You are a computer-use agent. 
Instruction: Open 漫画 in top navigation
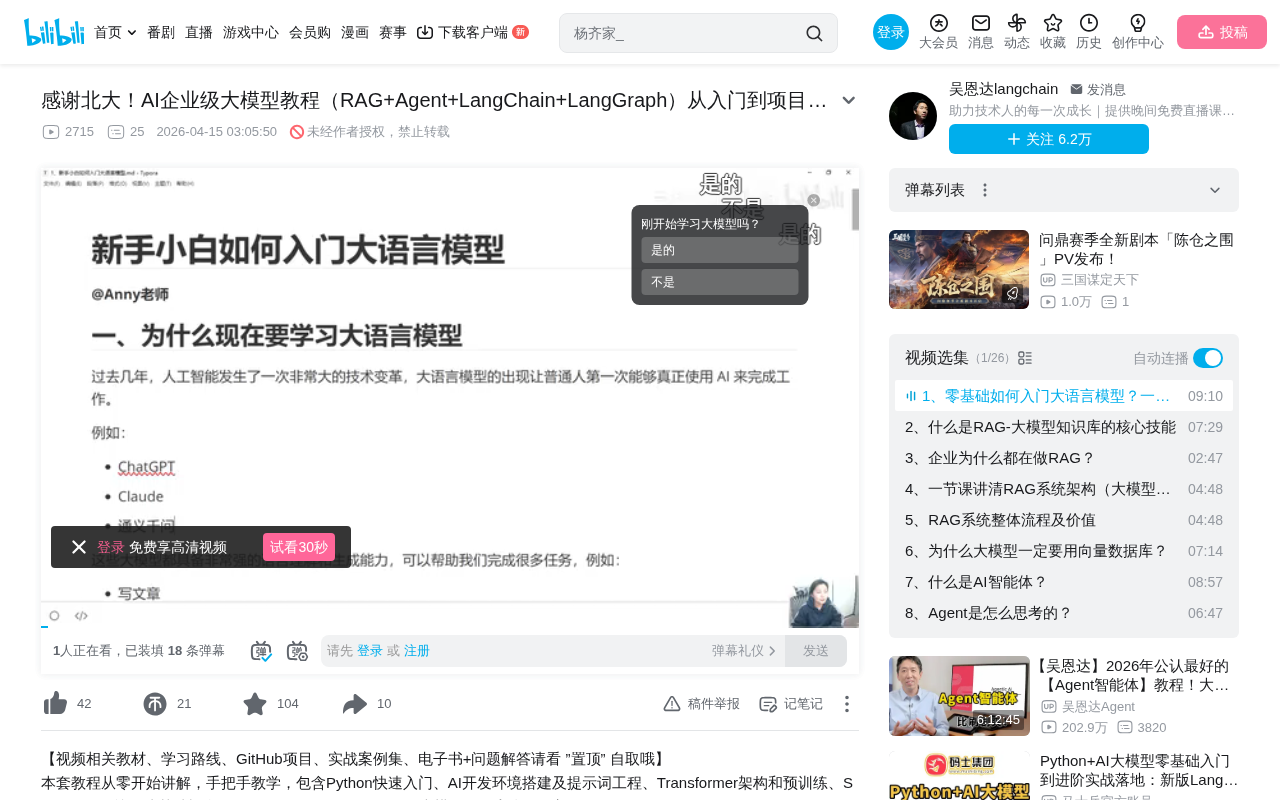click(355, 32)
